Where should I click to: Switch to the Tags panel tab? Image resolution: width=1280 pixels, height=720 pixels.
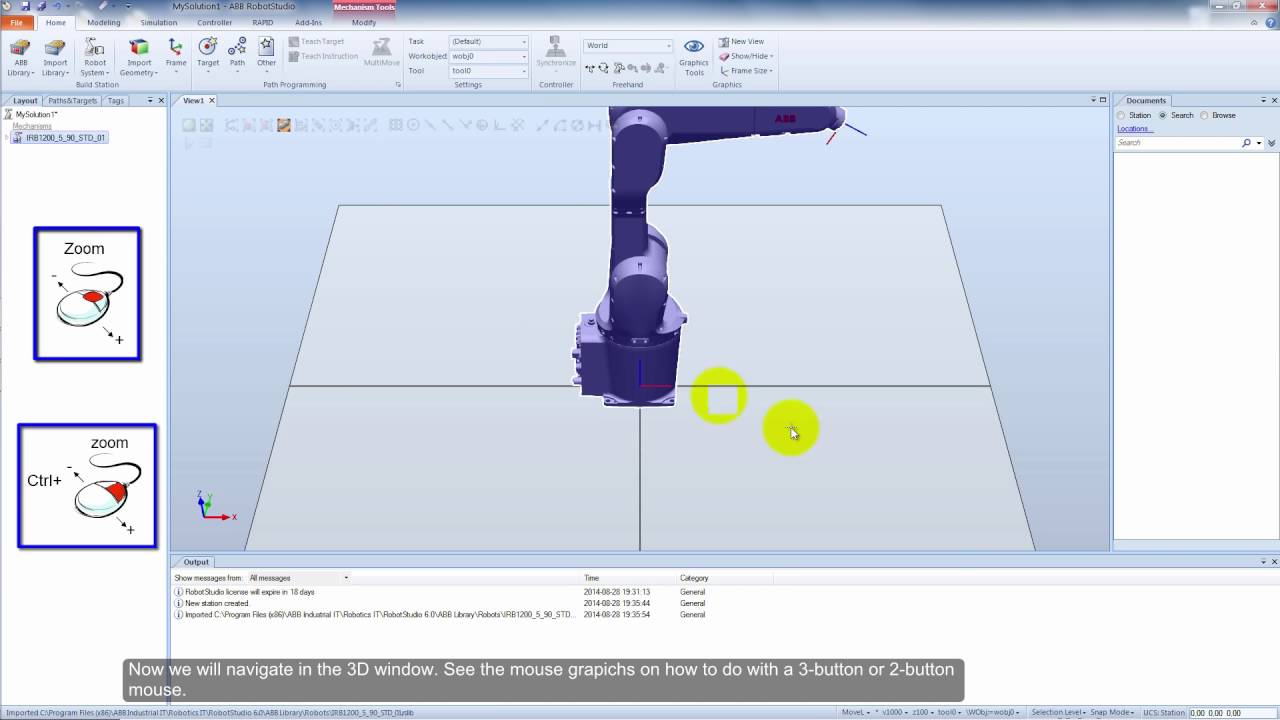pos(116,100)
